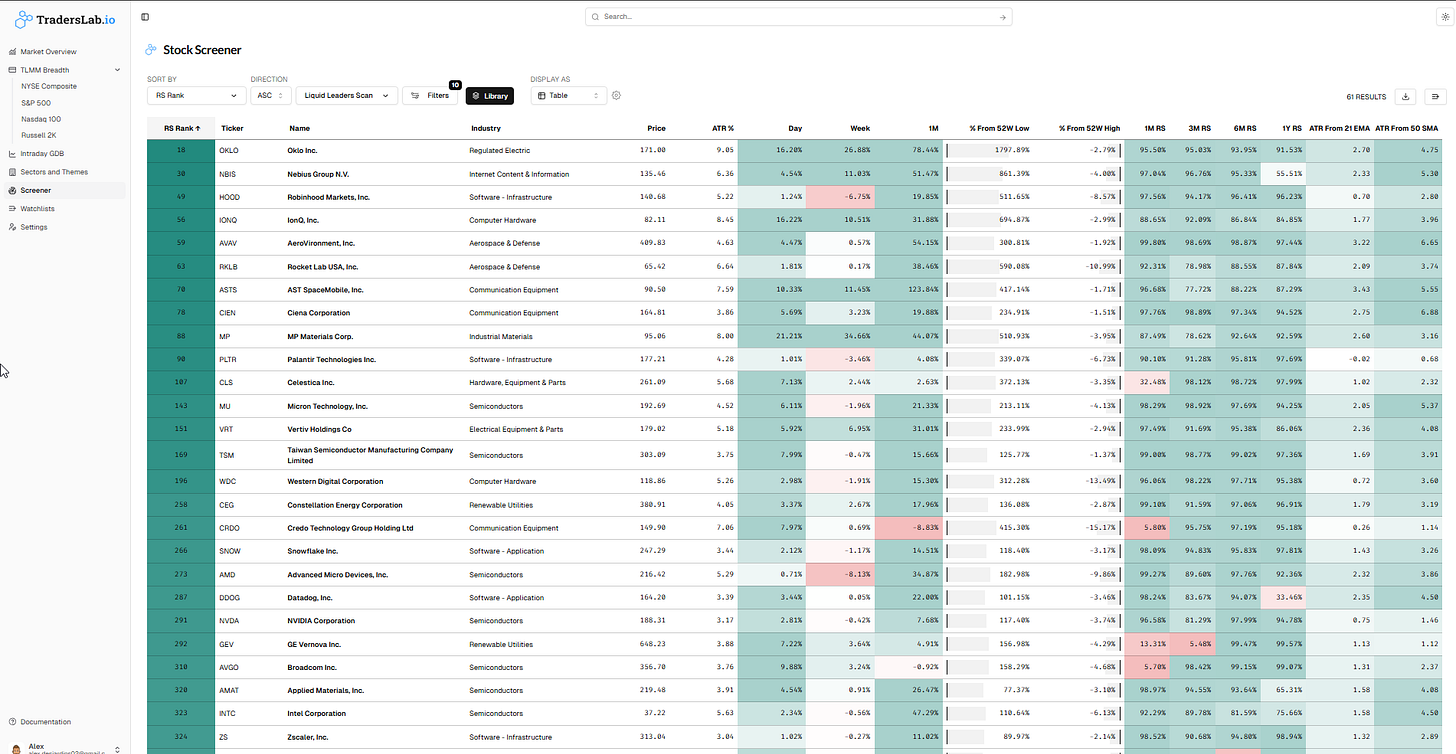This screenshot has width=1456, height=754.
Task: Click the Regulated Electric industry cell
Action: tap(500, 150)
